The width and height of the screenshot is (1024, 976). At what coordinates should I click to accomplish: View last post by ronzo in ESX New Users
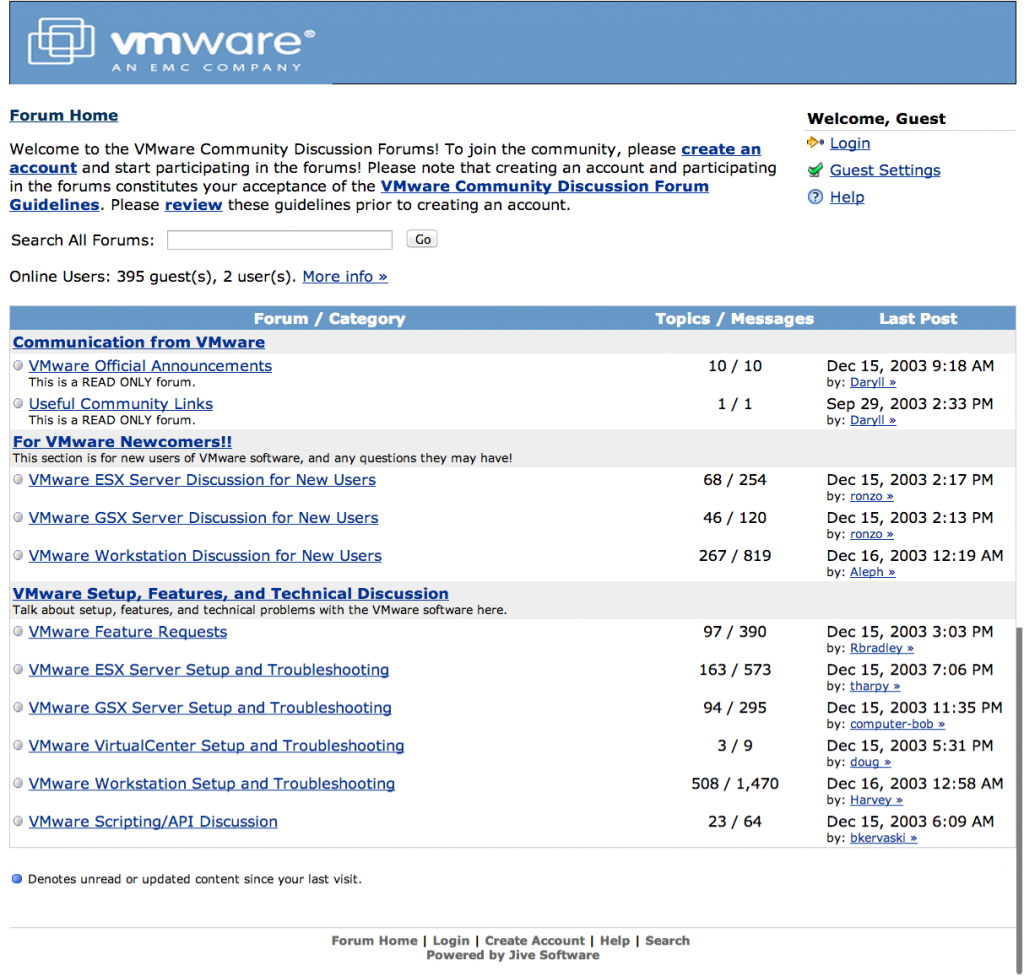(871, 496)
